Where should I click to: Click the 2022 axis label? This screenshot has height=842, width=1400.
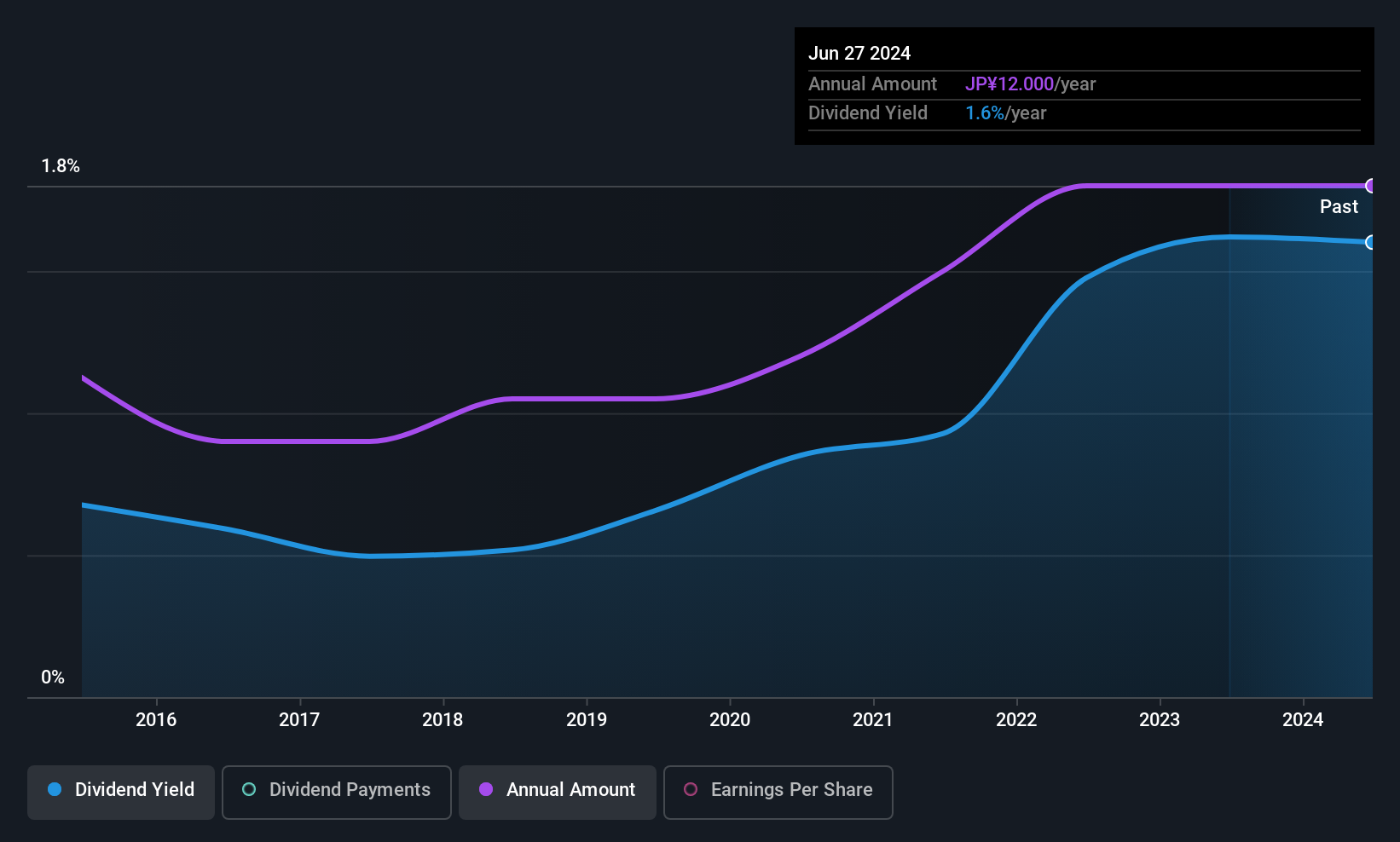click(1016, 719)
